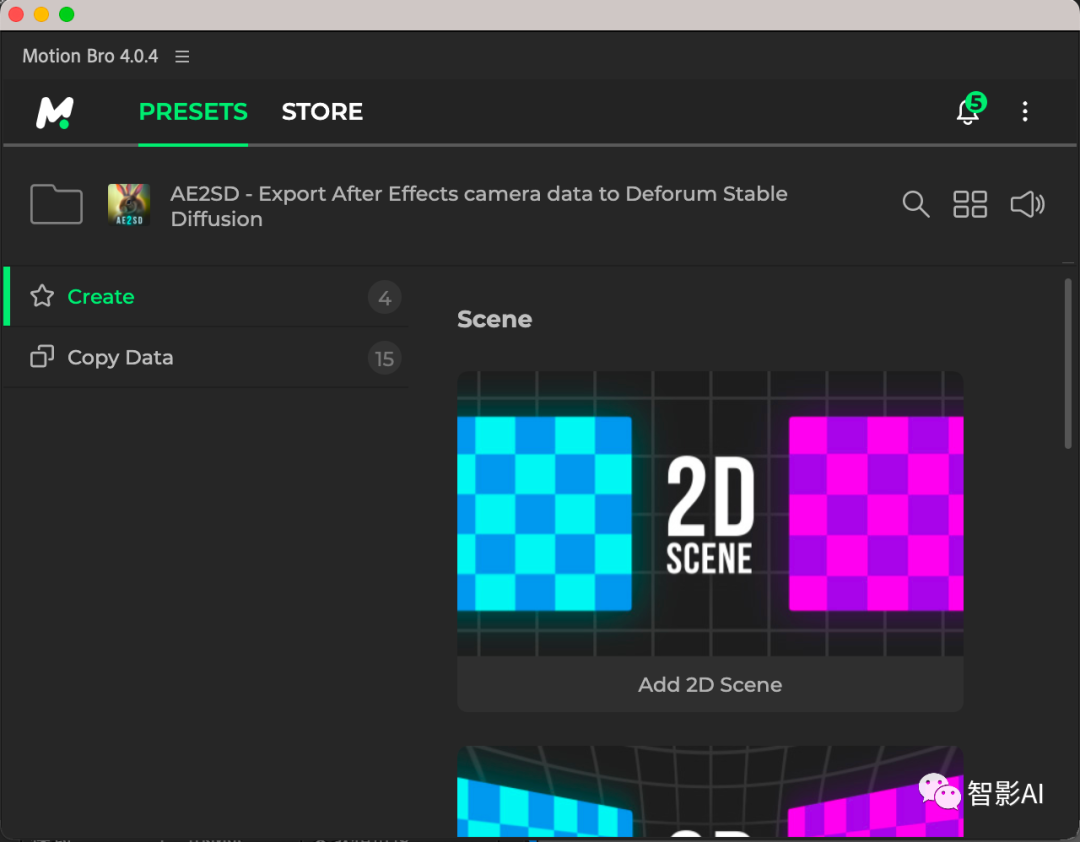This screenshot has width=1080, height=842.
Task: Open the three-dot options menu
Action: click(x=1025, y=112)
